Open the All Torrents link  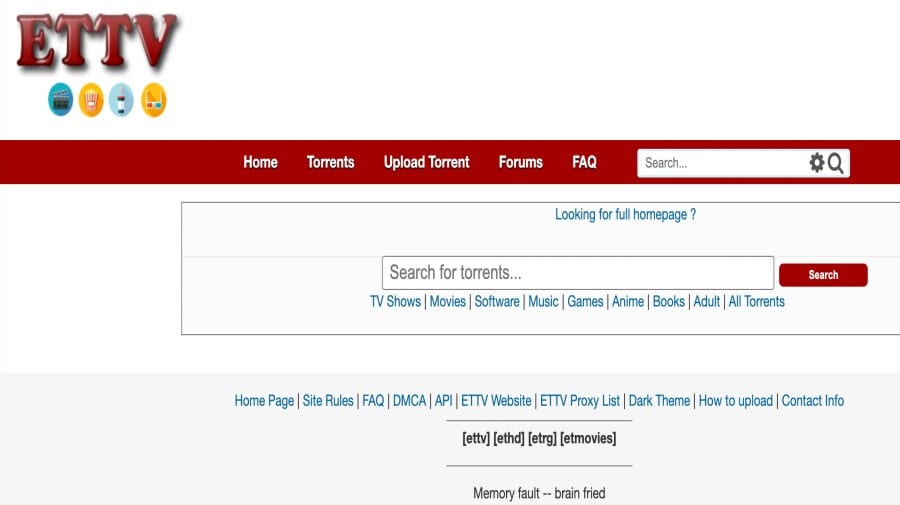[757, 301]
